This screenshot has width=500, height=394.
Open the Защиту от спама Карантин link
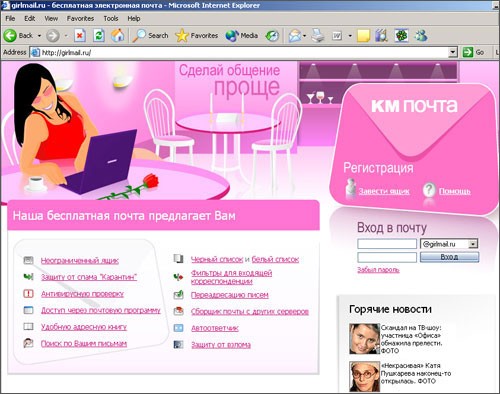tap(89, 277)
